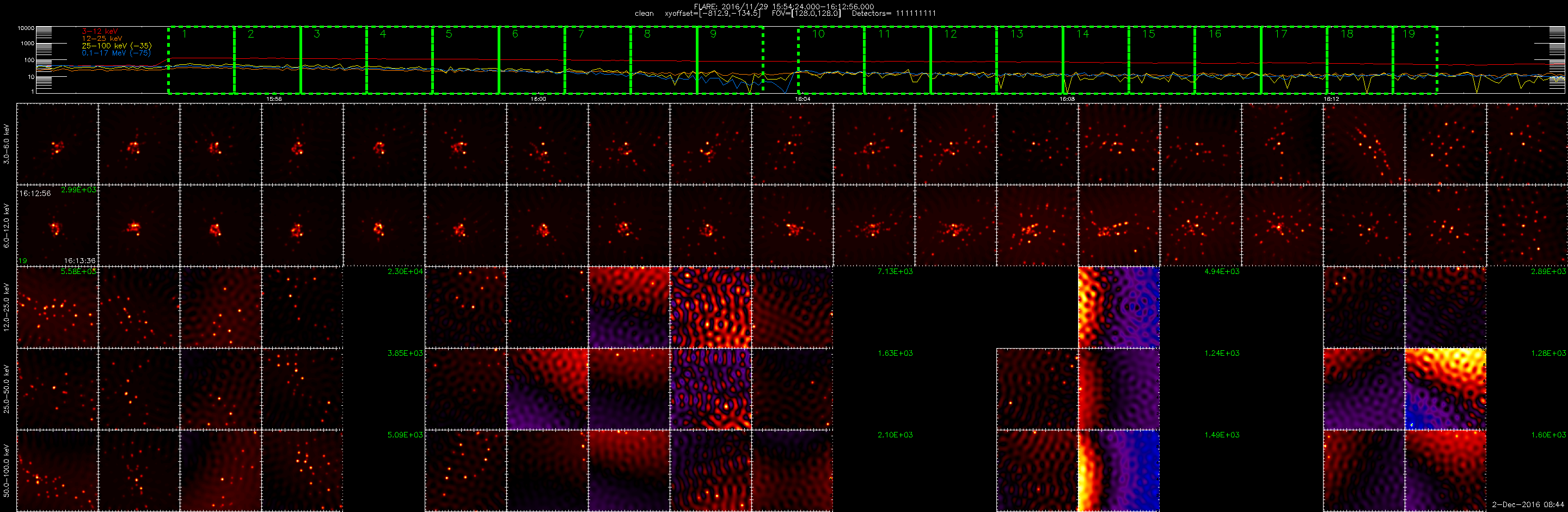
Task: Select interval marker 19 on the lightcurve
Action: 1408,34
